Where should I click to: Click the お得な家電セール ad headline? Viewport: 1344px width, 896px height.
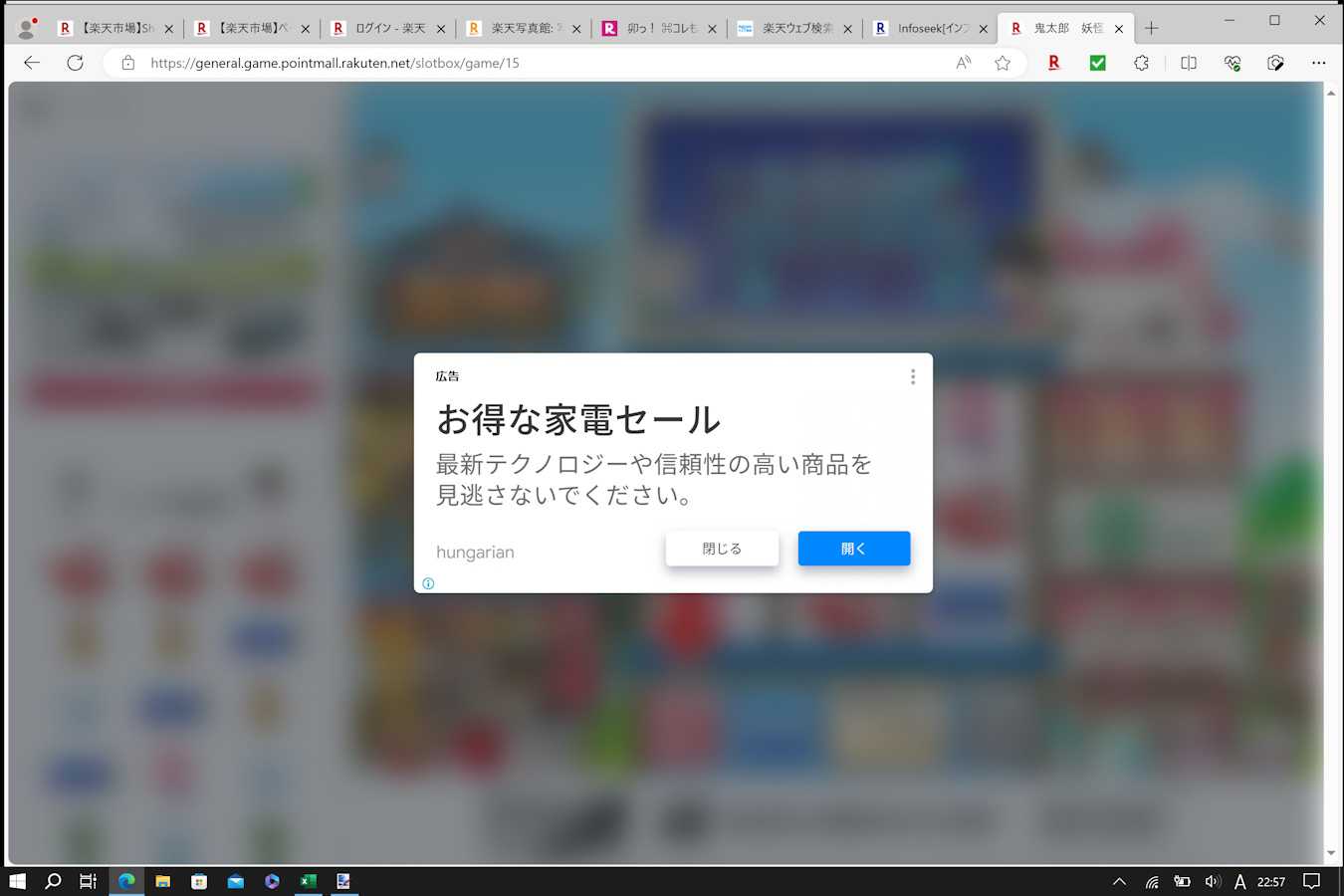(x=578, y=420)
